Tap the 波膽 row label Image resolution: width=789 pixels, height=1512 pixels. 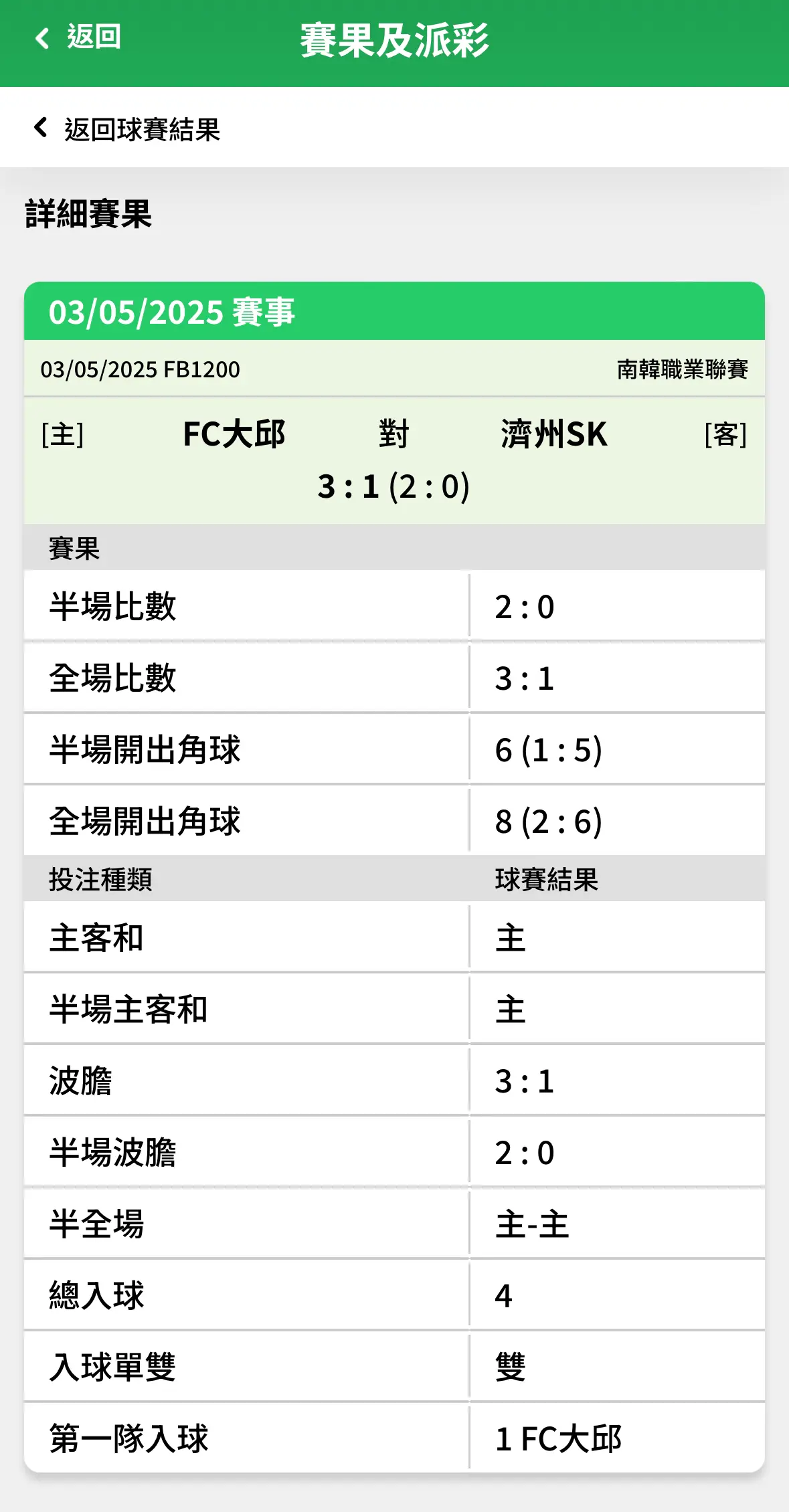[80, 1081]
